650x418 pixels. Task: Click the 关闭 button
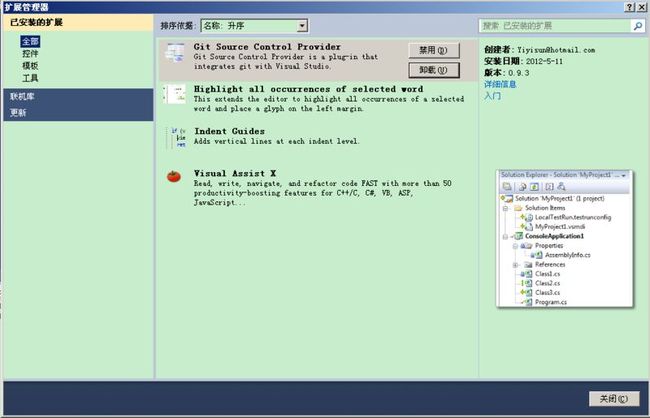click(x=614, y=399)
